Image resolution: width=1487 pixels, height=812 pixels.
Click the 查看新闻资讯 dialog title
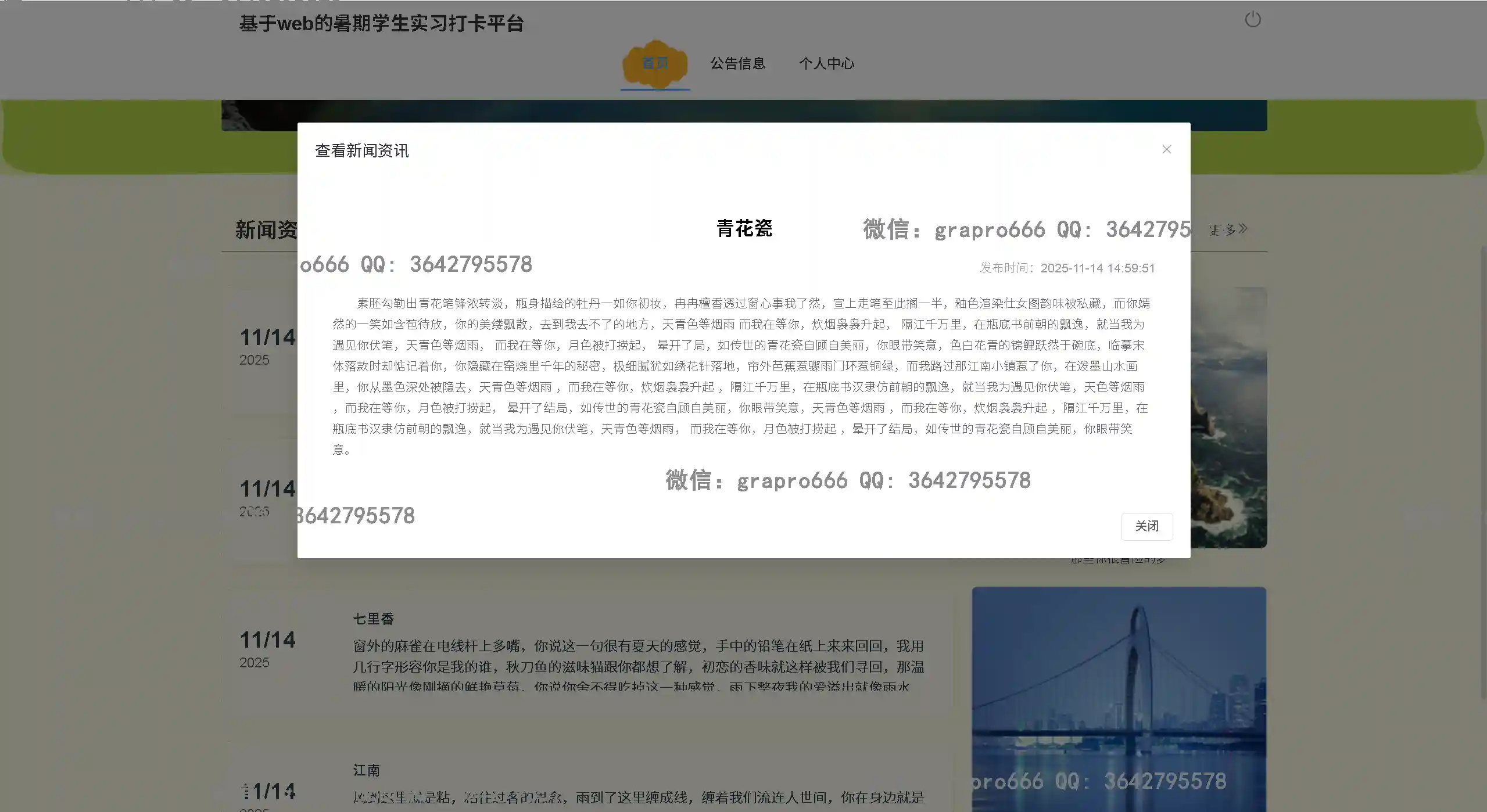point(361,151)
